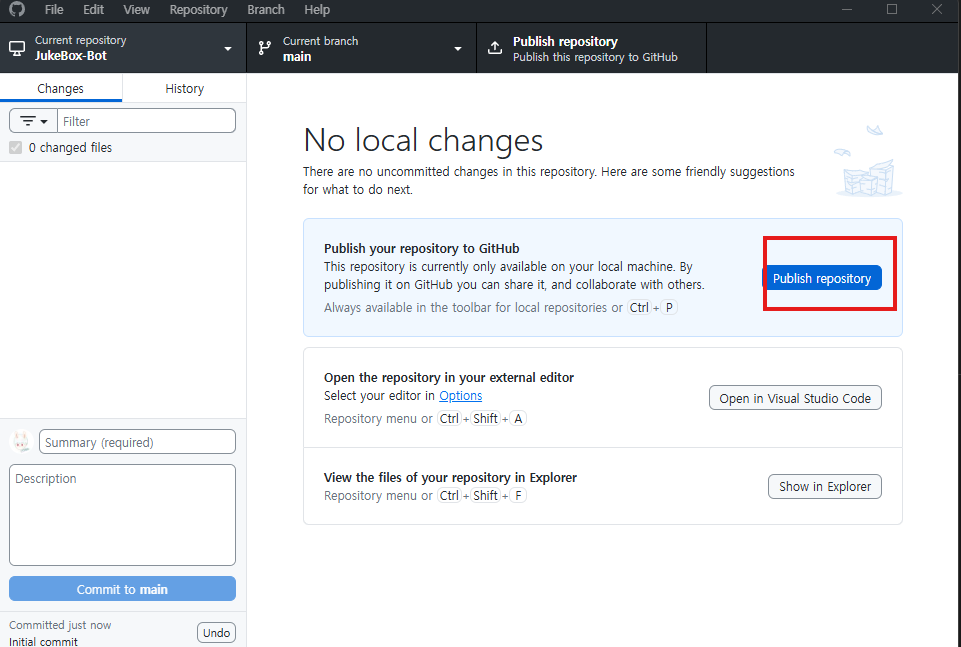Open the Repository menu
This screenshot has height=647, width=961.
point(199,10)
